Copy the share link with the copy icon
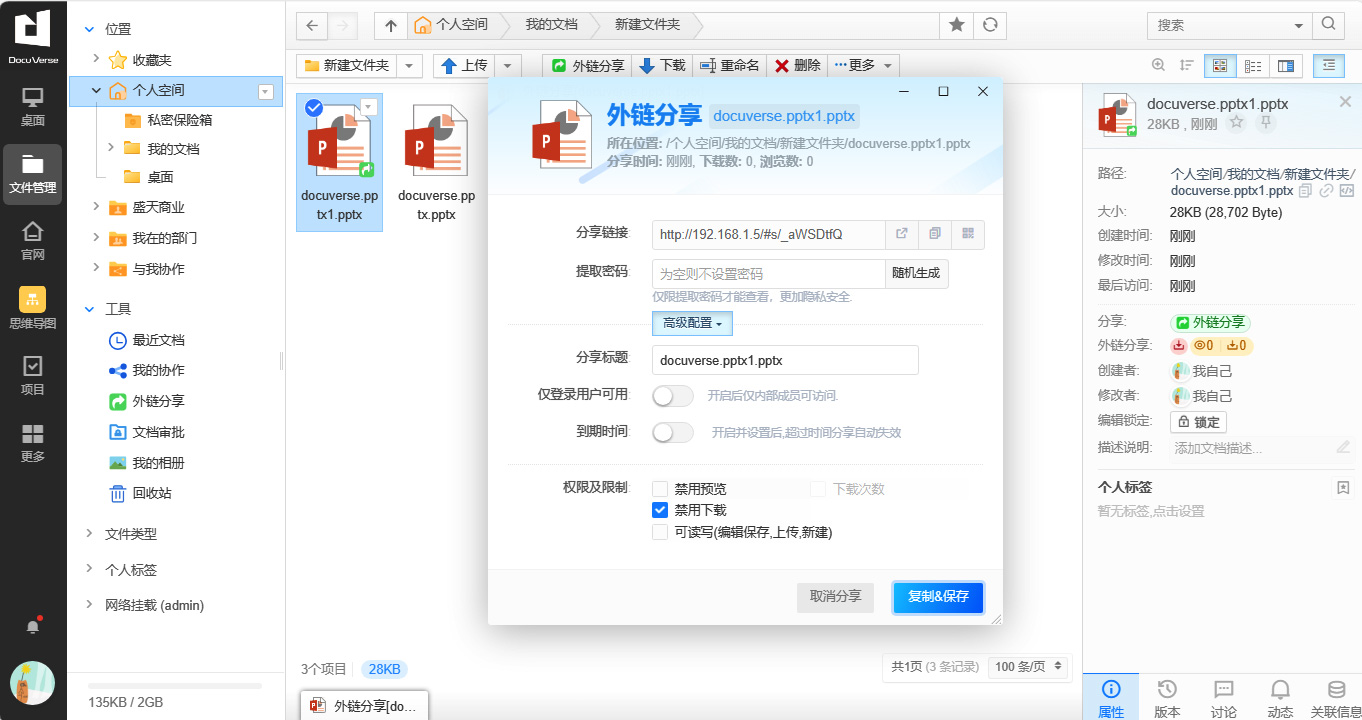The image size is (1362, 720). coord(935,234)
